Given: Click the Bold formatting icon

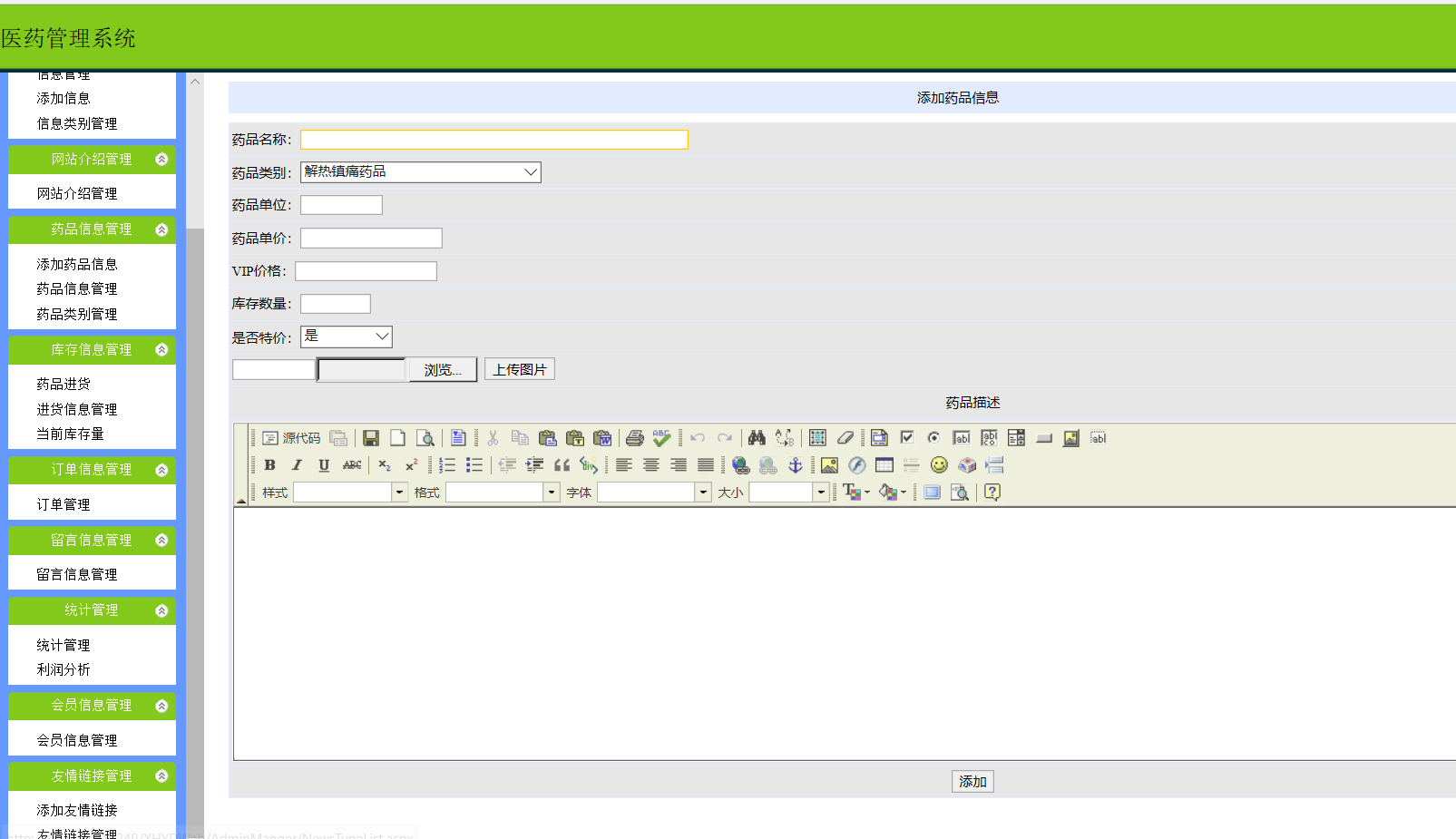Looking at the screenshot, I should 269,465.
